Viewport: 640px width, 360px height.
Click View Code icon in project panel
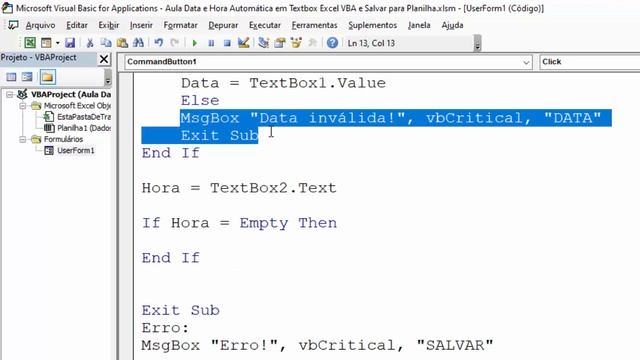11,77
